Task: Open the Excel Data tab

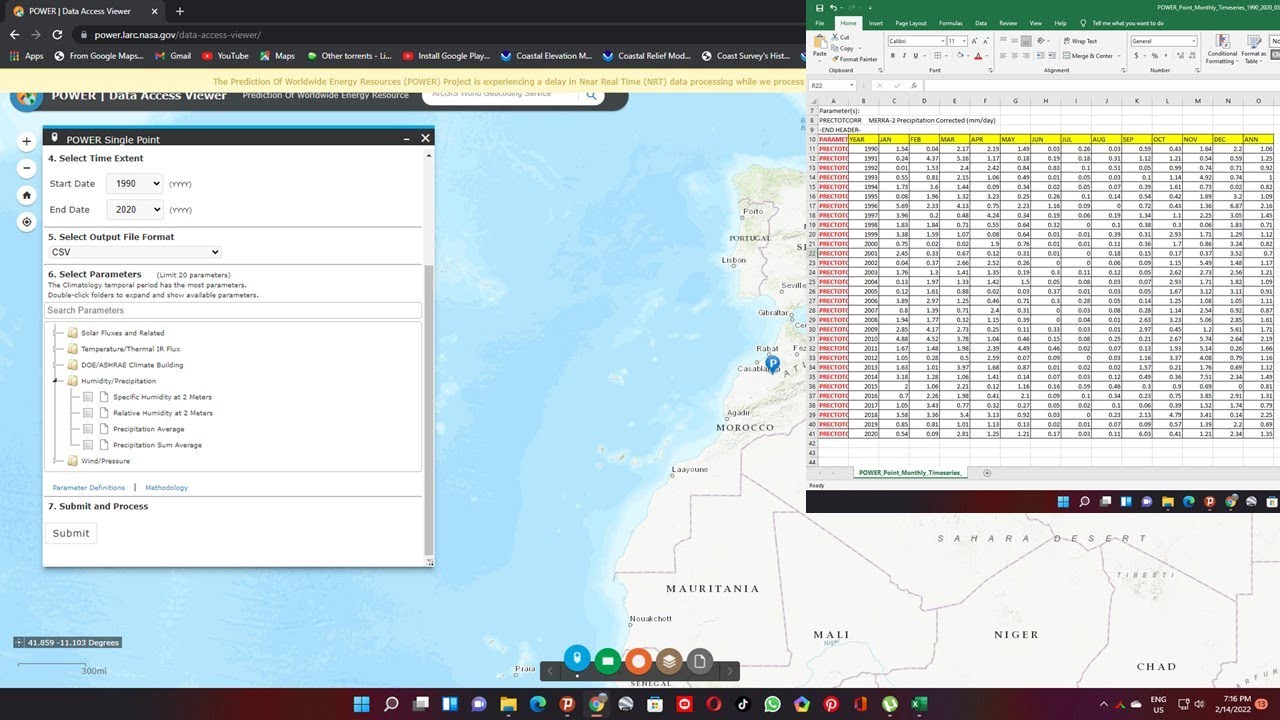Action: tap(981, 23)
